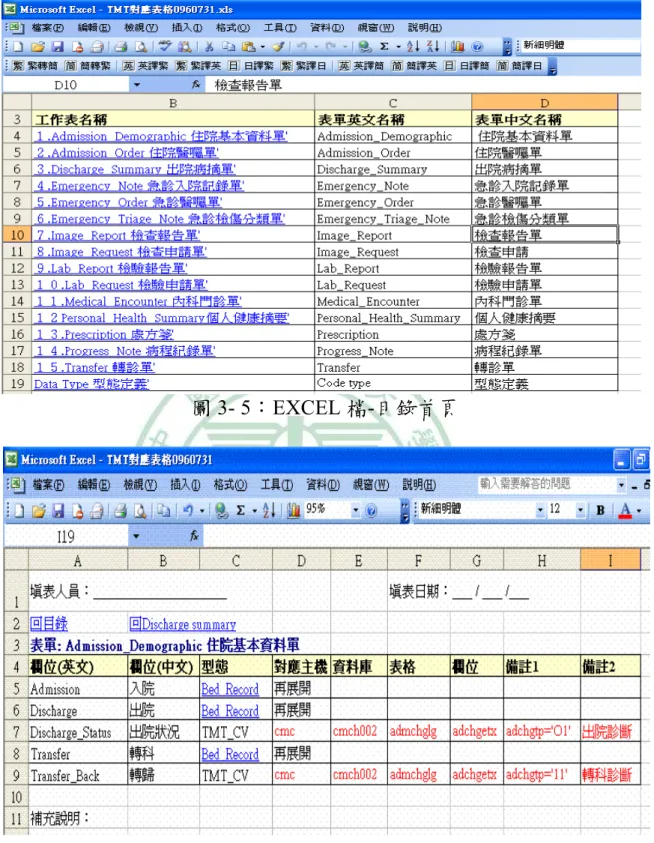Screen dimensions: 654x843
Task: Click Open folder icon in directory-sheet window
Action: click(38, 47)
